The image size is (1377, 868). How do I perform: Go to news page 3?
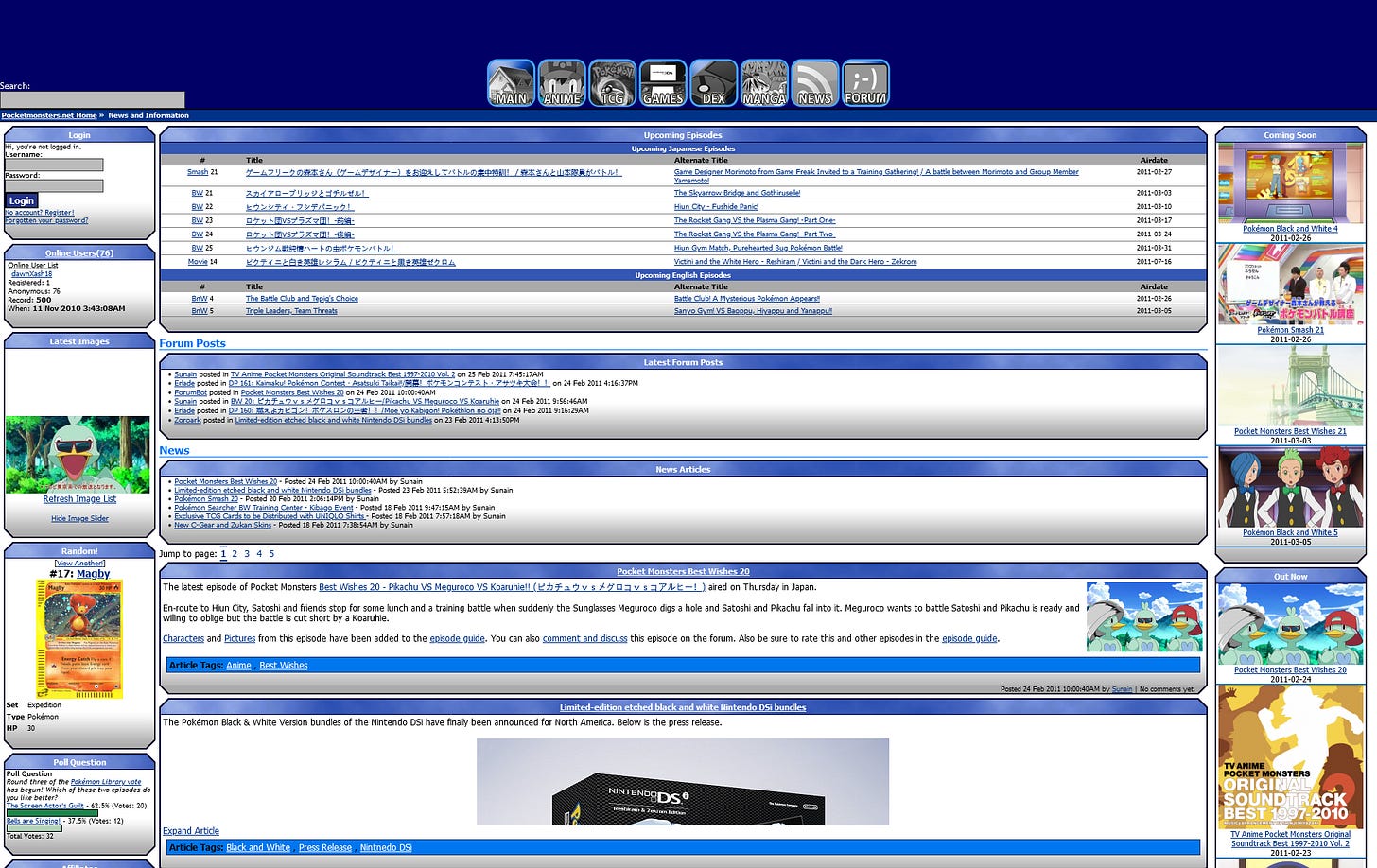(x=247, y=554)
